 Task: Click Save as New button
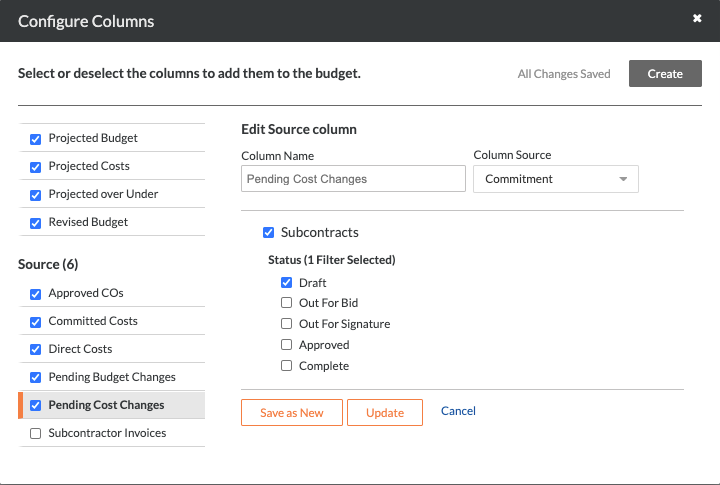(292, 412)
